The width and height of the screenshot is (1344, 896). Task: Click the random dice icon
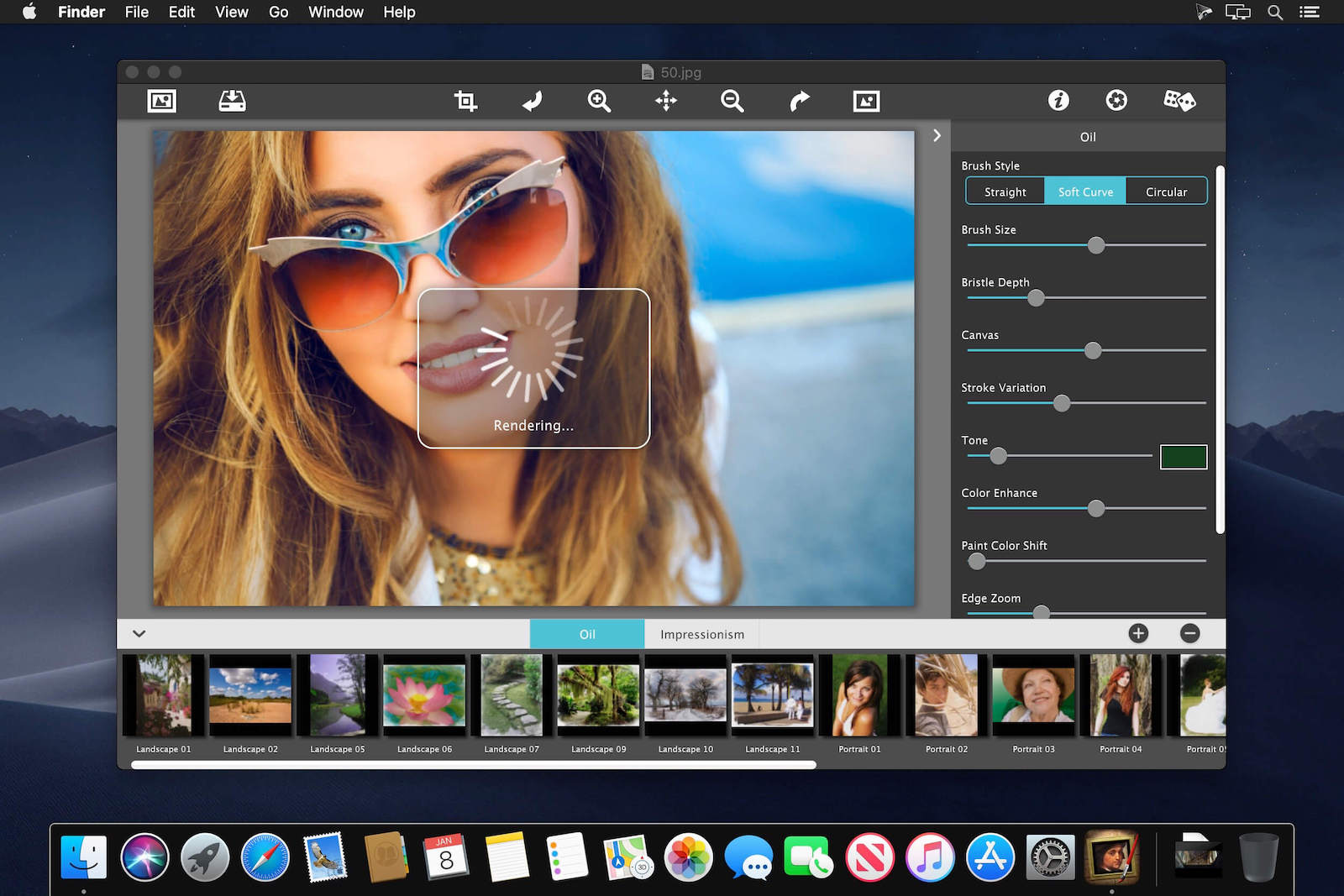point(1179,101)
